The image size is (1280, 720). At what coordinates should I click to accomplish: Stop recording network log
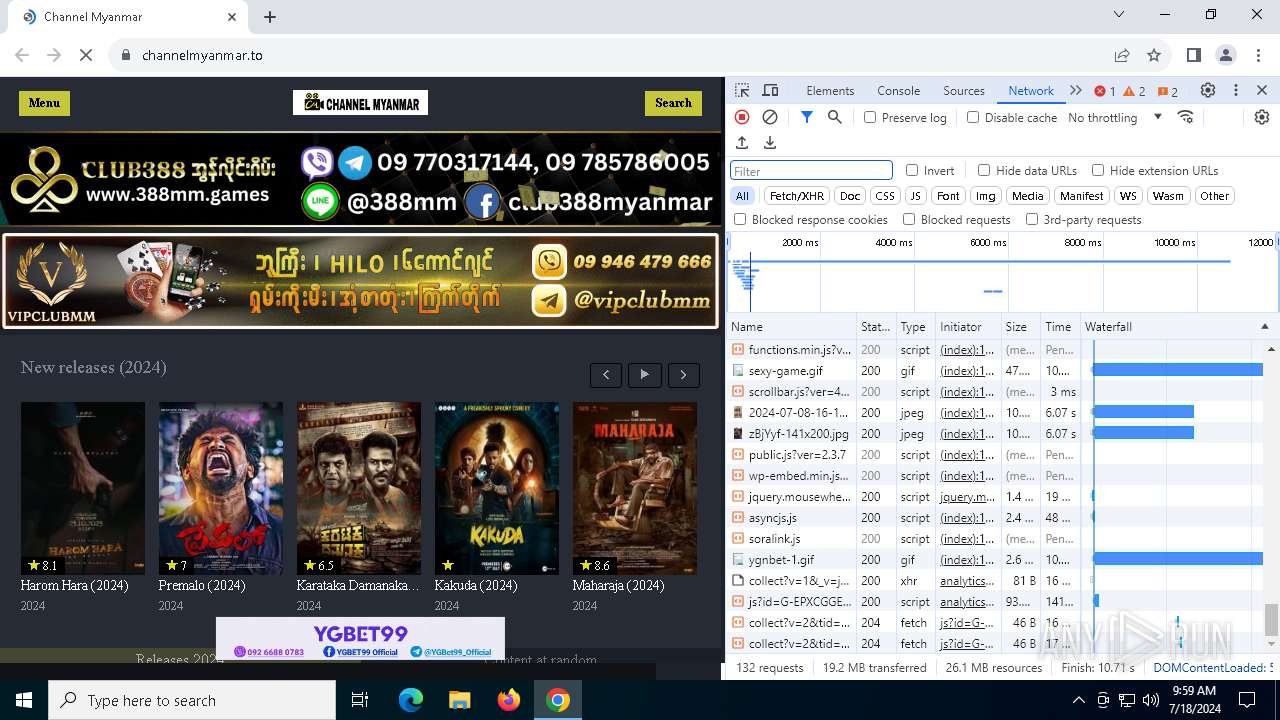click(x=742, y=117)
